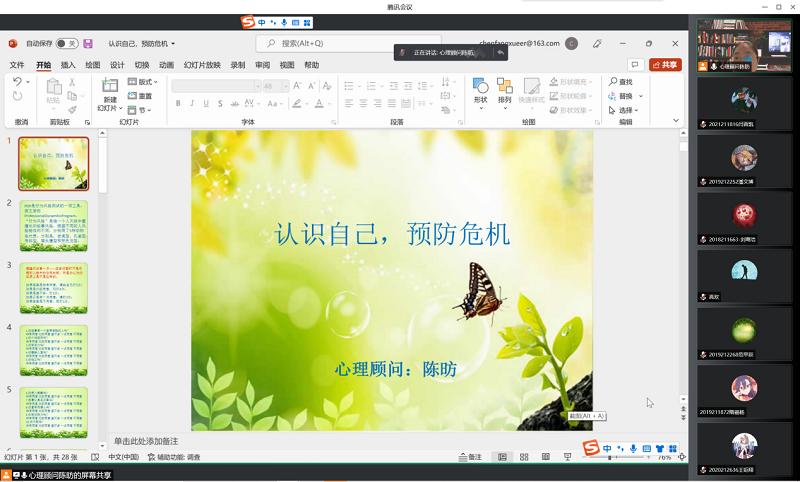The height and width of the screenshot is (482, 800).
Task: Select slide 5 thumbnail
Action: tap(54, 413)
